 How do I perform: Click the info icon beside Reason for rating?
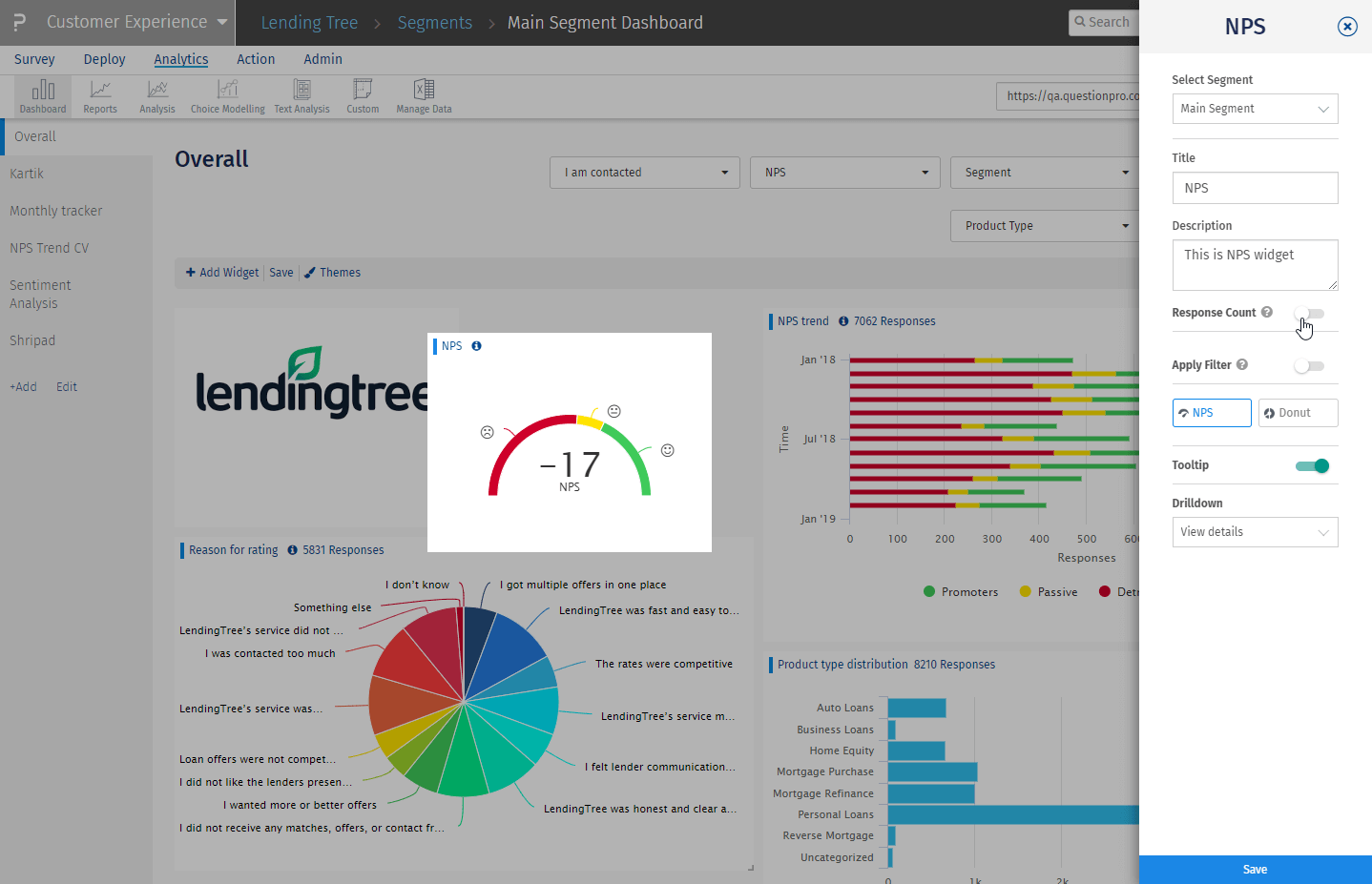(x=292, y=550)
